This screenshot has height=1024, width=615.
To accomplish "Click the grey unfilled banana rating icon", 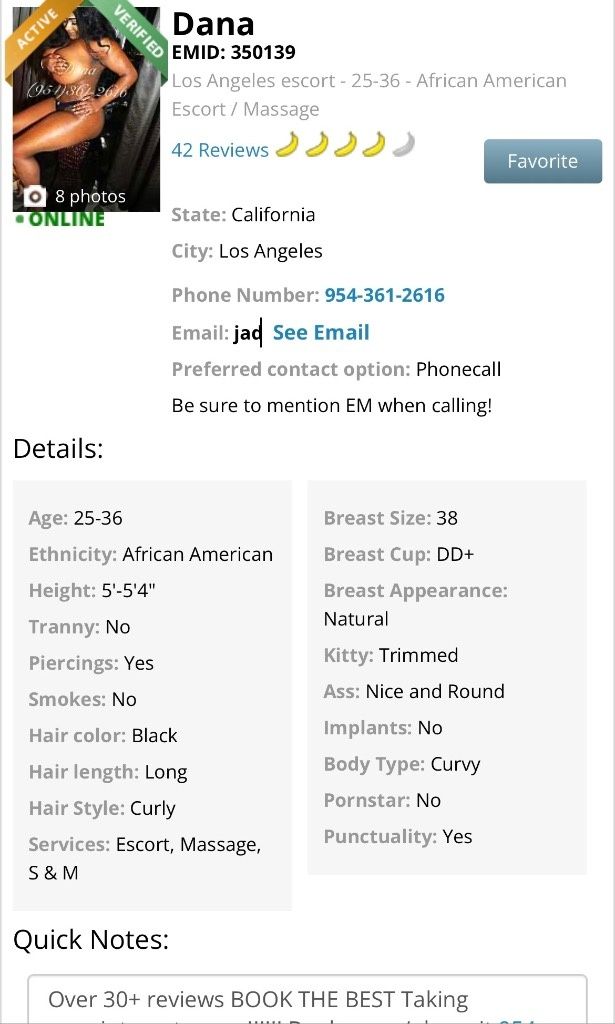I will click(x=403, y=145).
